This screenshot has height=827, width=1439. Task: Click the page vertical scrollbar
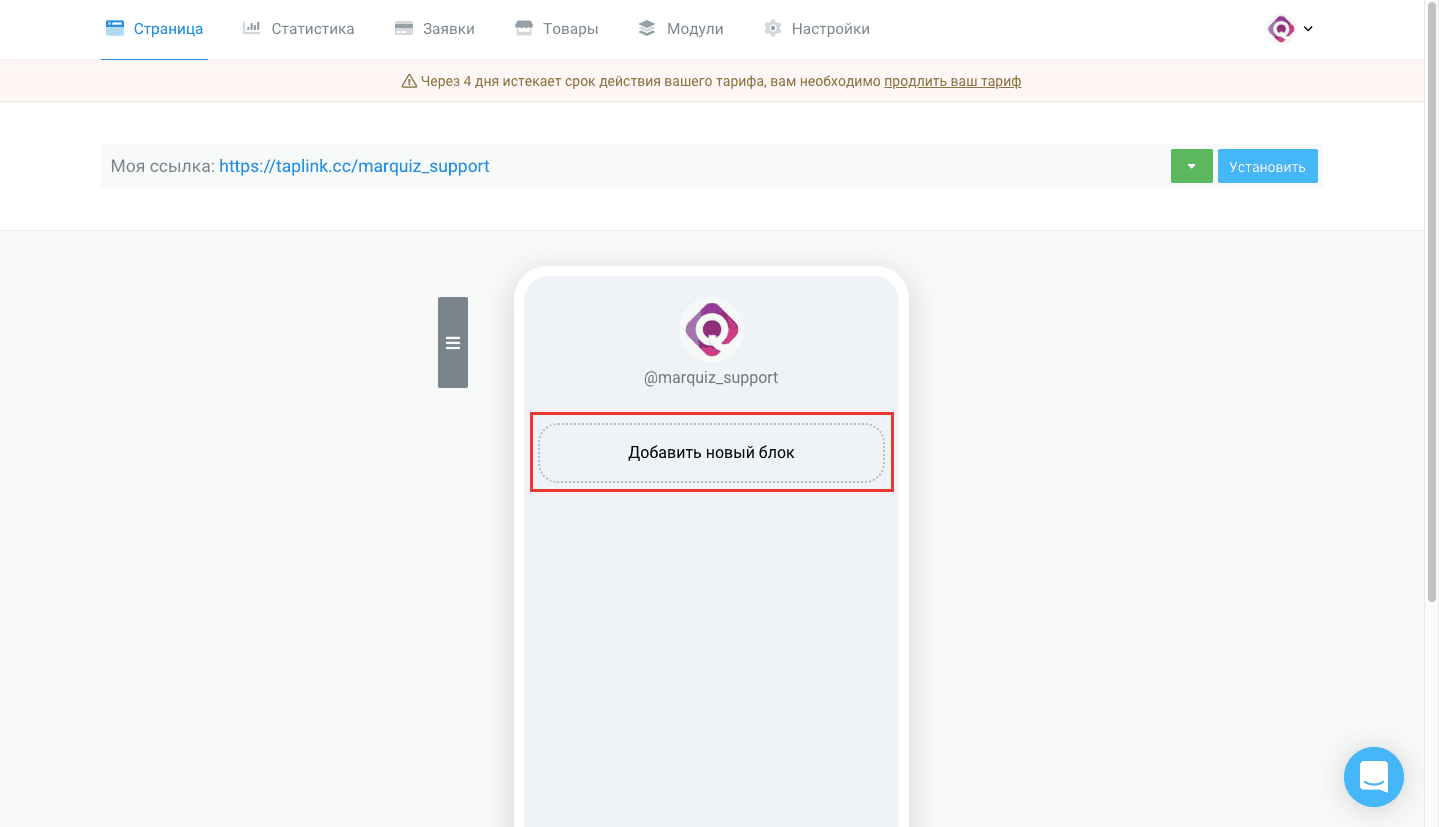click(1432, 300)
